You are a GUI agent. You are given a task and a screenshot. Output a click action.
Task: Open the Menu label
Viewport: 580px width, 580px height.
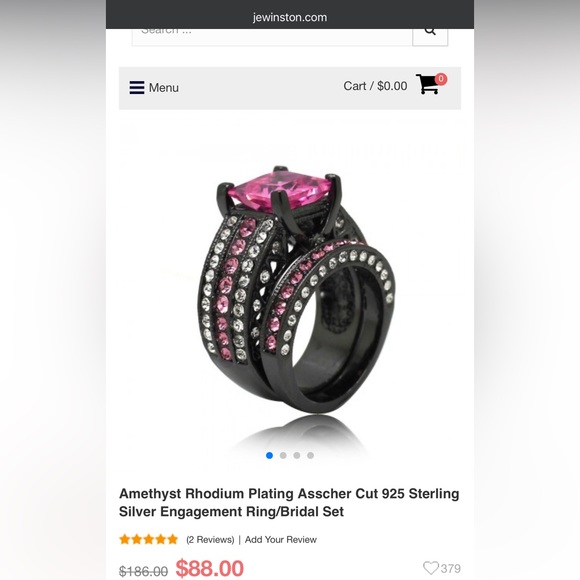coord(163,88)
